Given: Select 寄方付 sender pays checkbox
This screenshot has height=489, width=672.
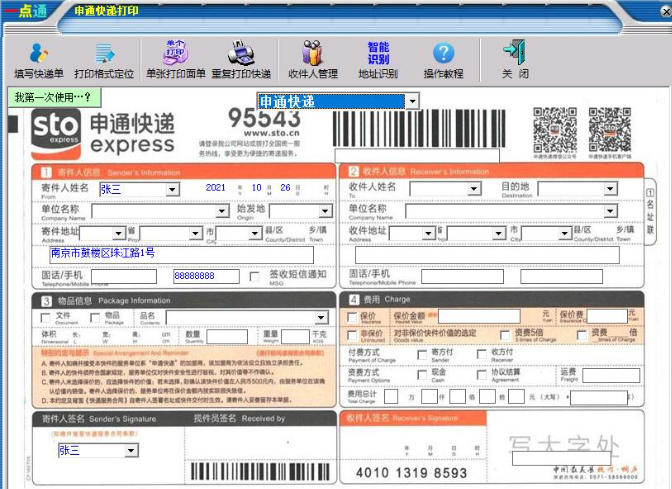Looking at the screenshot, I should [422, 354].
